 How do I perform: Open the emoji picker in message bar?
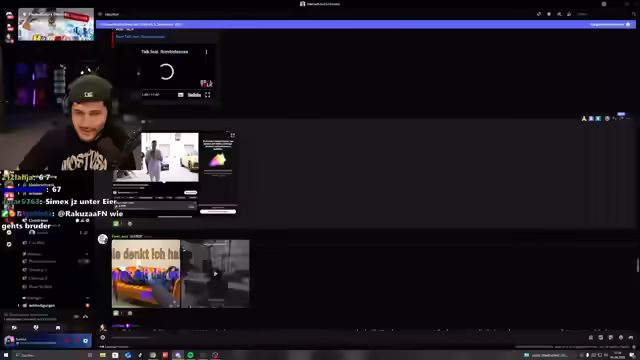[621, 338]
